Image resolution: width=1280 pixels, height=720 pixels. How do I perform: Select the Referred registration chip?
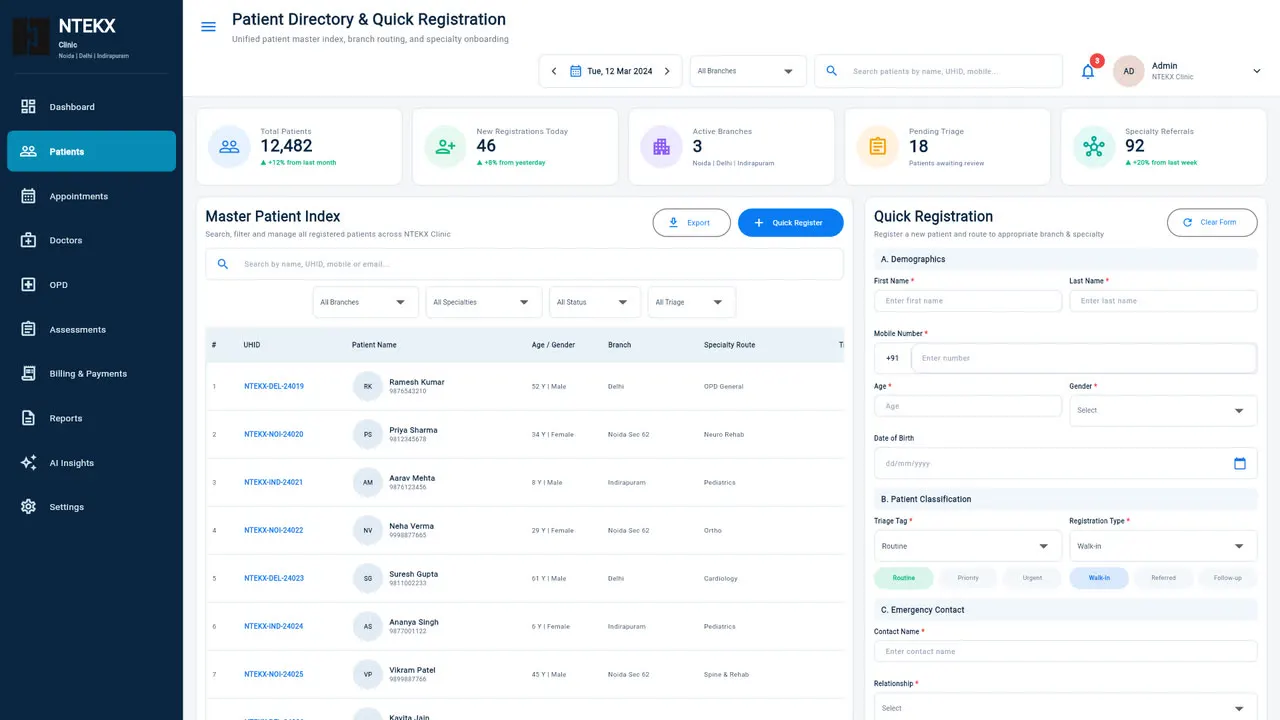(x=1163, y=578)
